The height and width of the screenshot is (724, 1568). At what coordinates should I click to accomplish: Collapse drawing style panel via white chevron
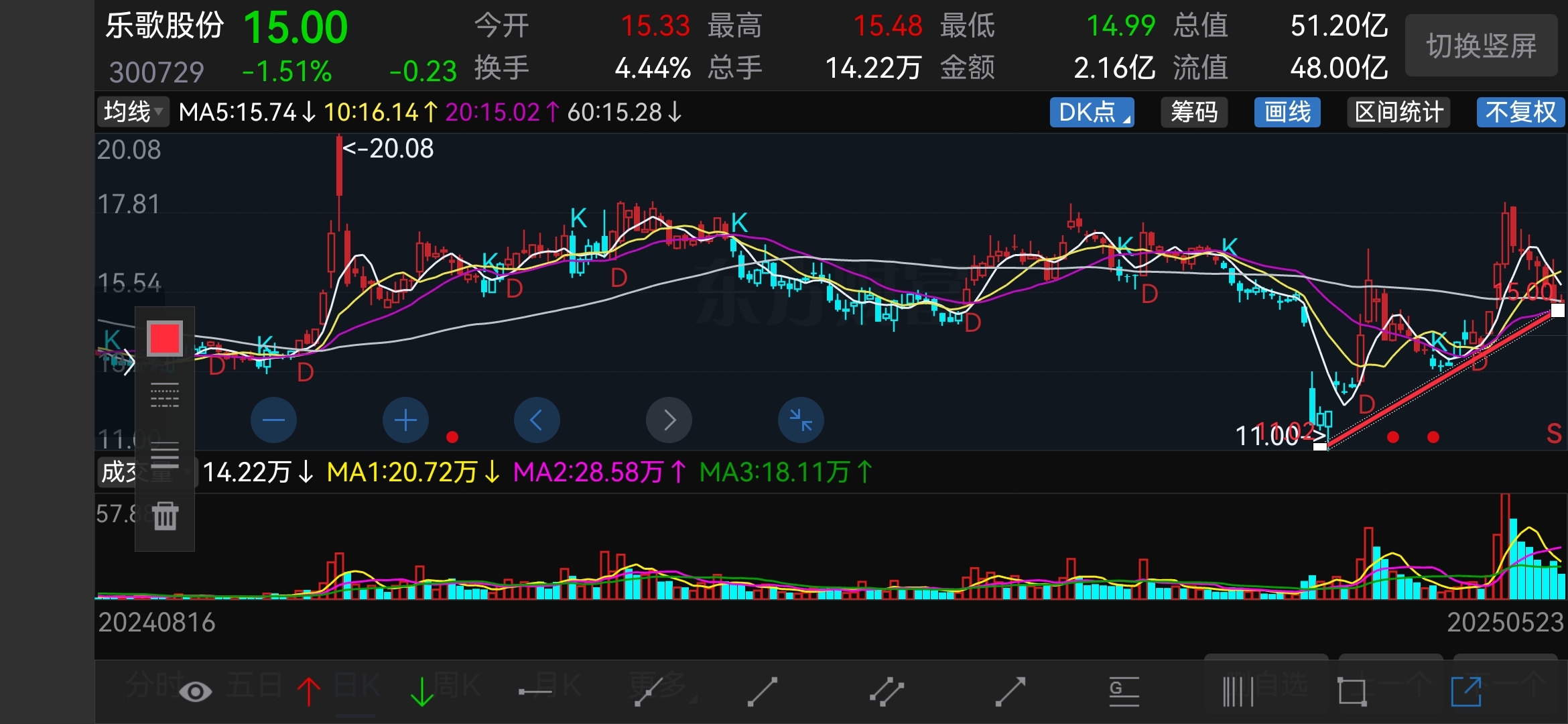coord(129,363)
